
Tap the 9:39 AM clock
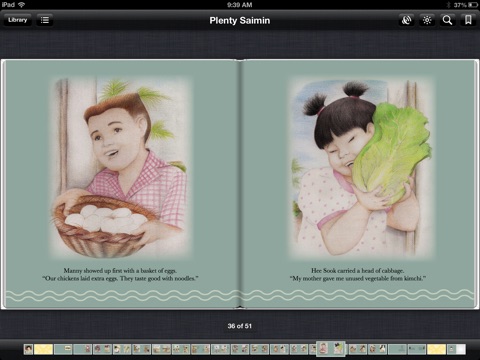point(239,5)
